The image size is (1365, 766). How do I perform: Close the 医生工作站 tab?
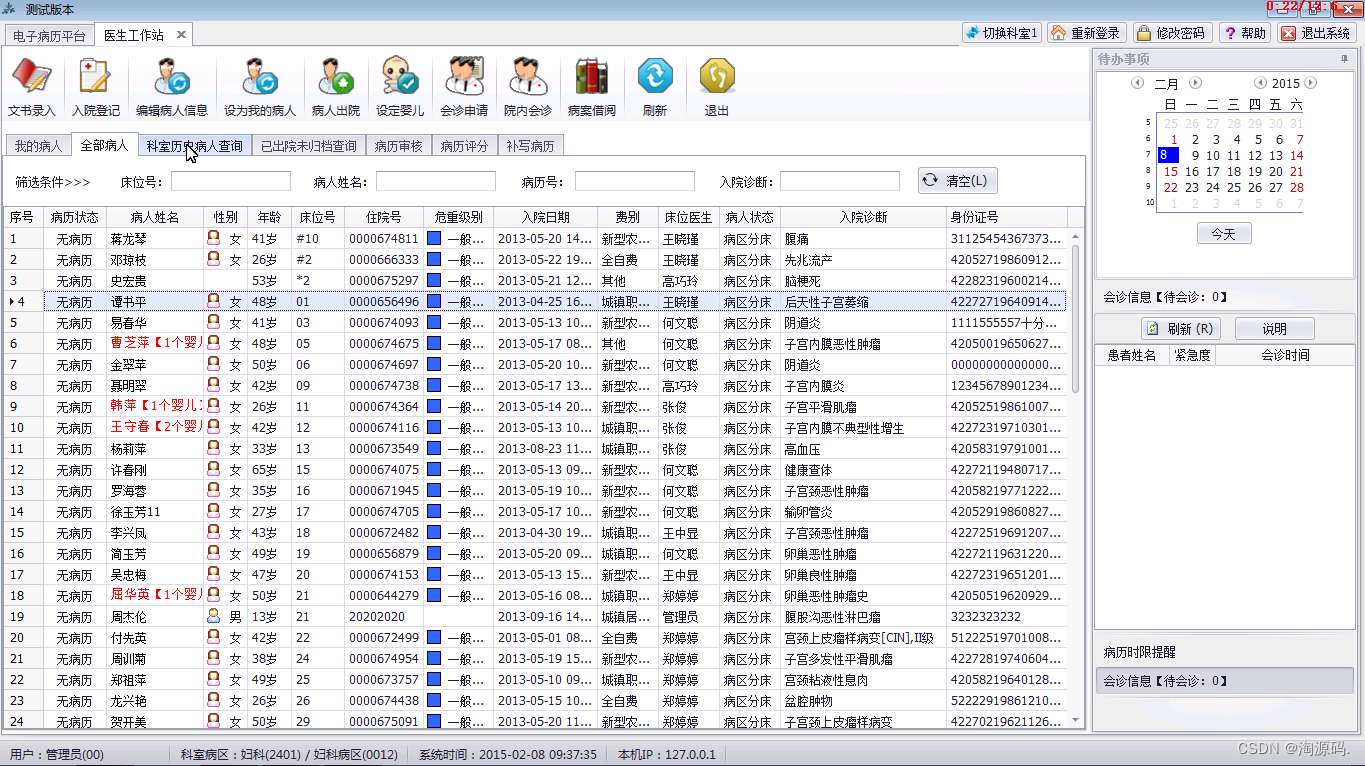point(182,35)
